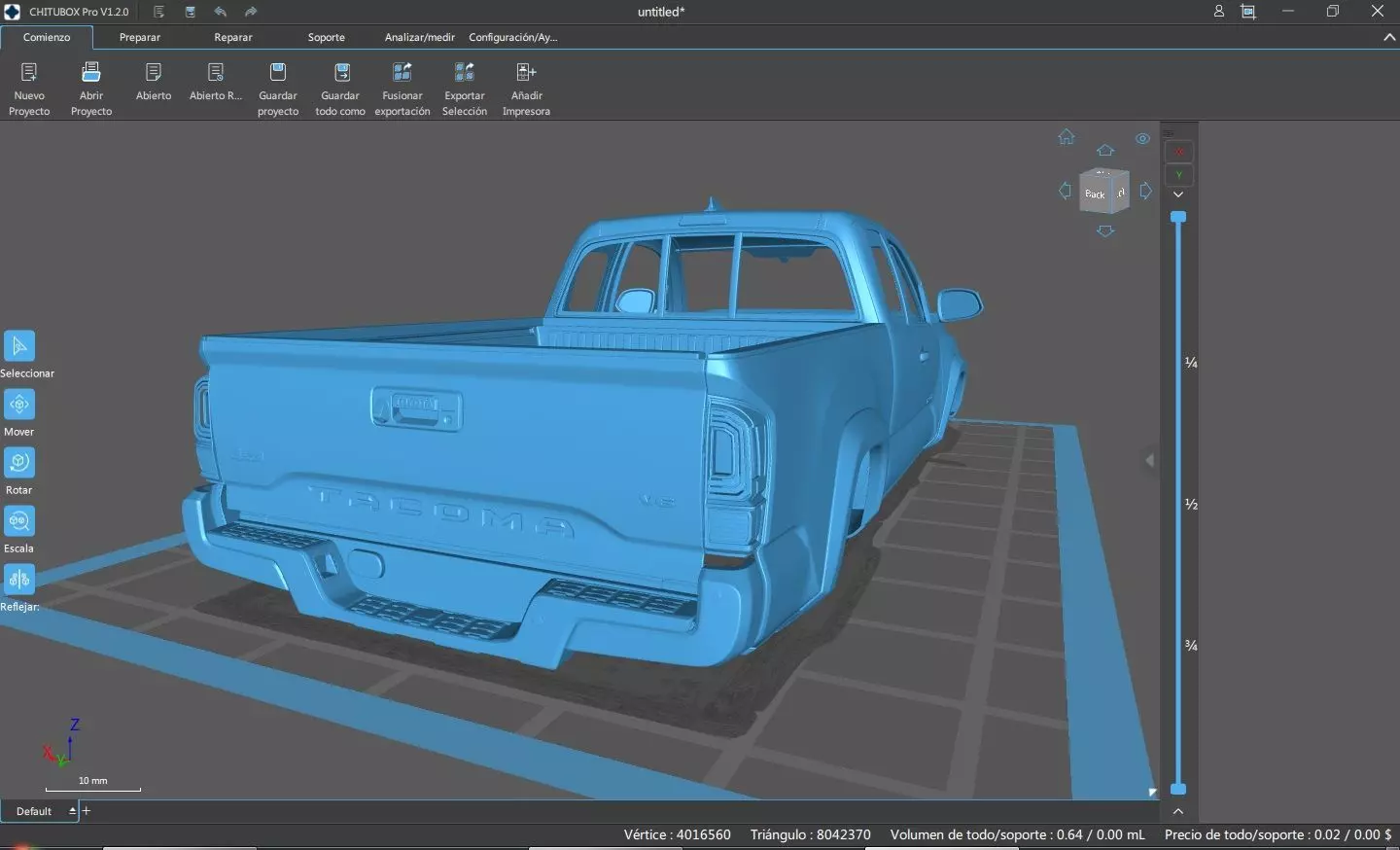Click the bottom handle of layer slider
The width and height of the screenshot is (1400, 850).
(x=1178, y=789)
